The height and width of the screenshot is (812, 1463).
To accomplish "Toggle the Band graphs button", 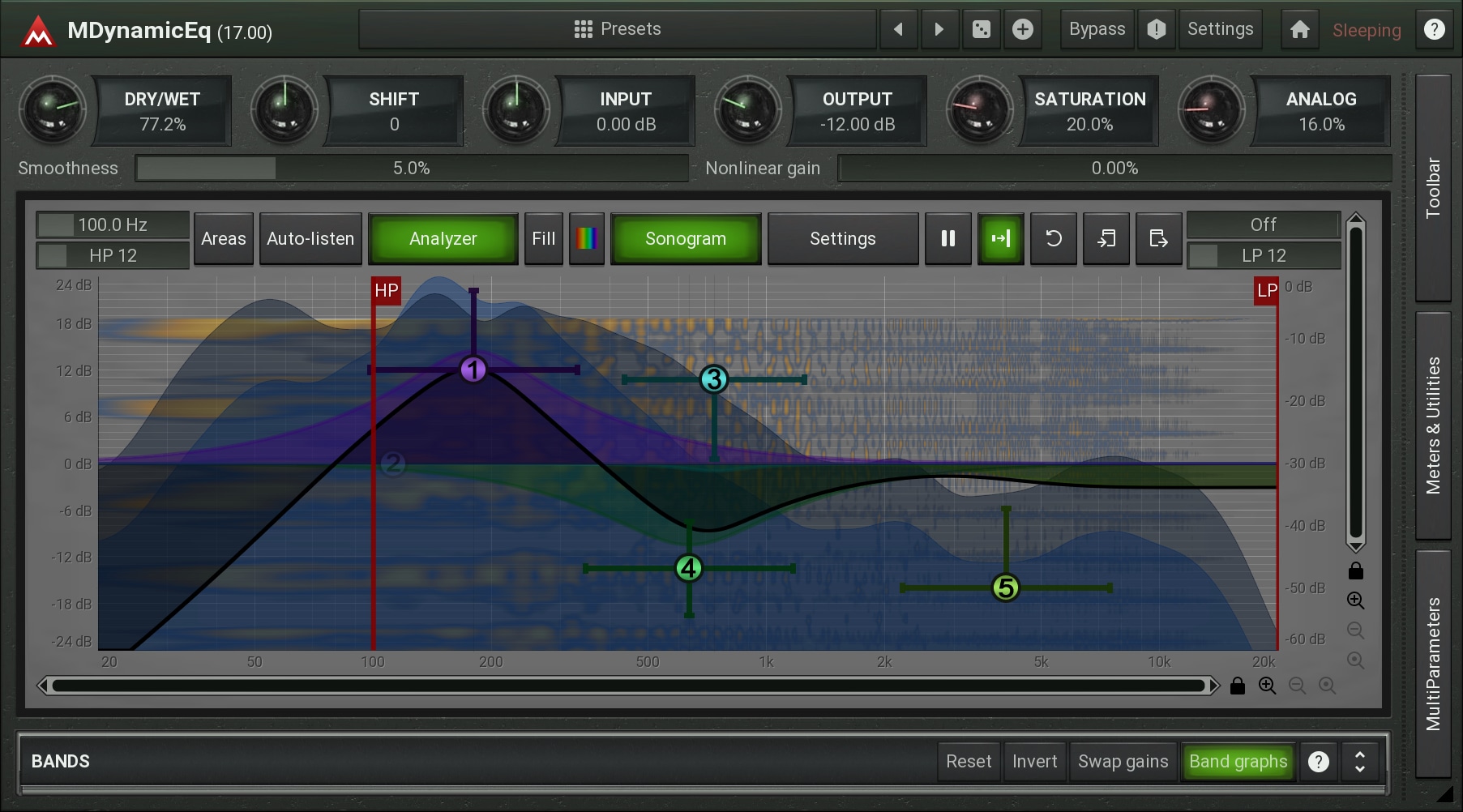I will pos(1237,762).
